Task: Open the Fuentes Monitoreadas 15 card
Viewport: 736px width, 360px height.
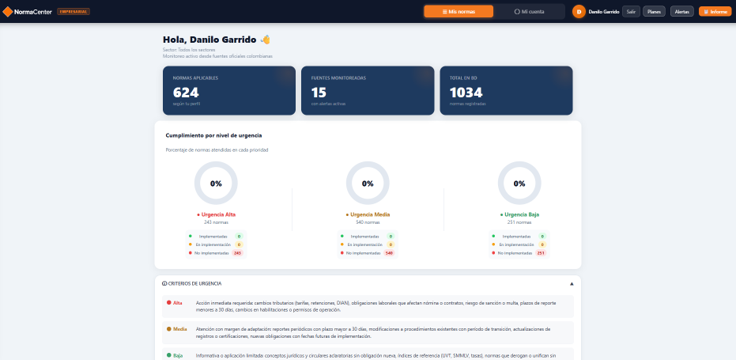Action: [x=368, y=90]
